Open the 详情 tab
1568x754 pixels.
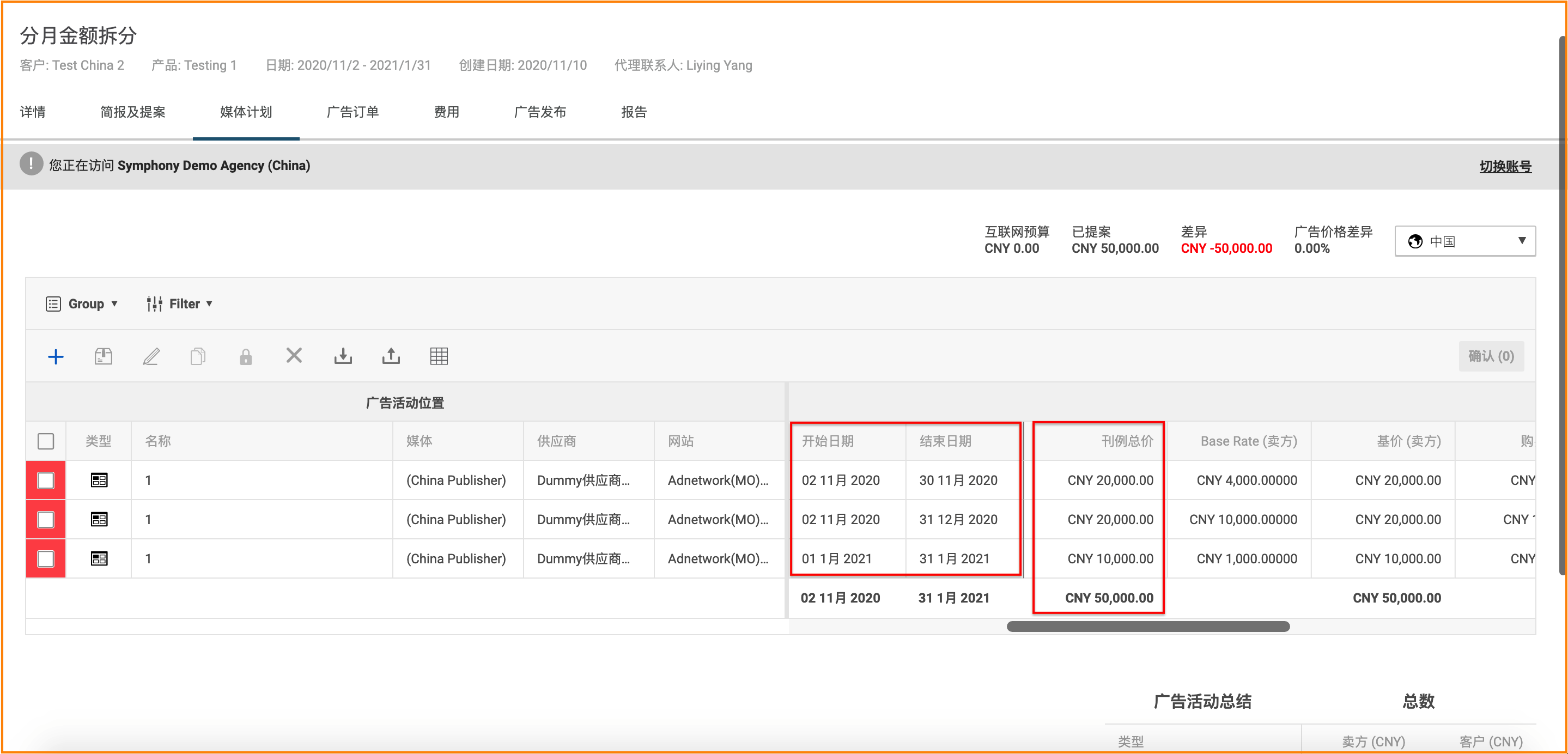point(33,112)
